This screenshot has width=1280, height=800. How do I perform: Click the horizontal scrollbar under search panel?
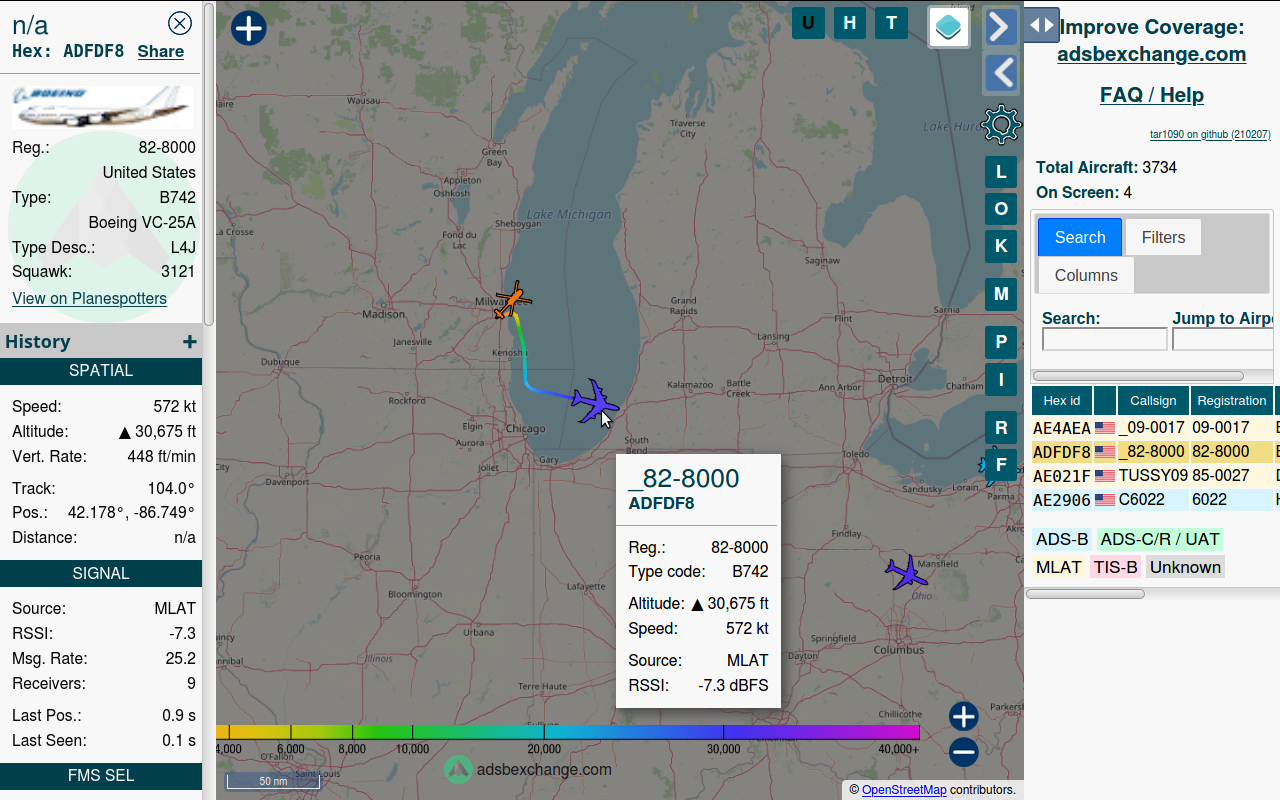pos(1138,376)
